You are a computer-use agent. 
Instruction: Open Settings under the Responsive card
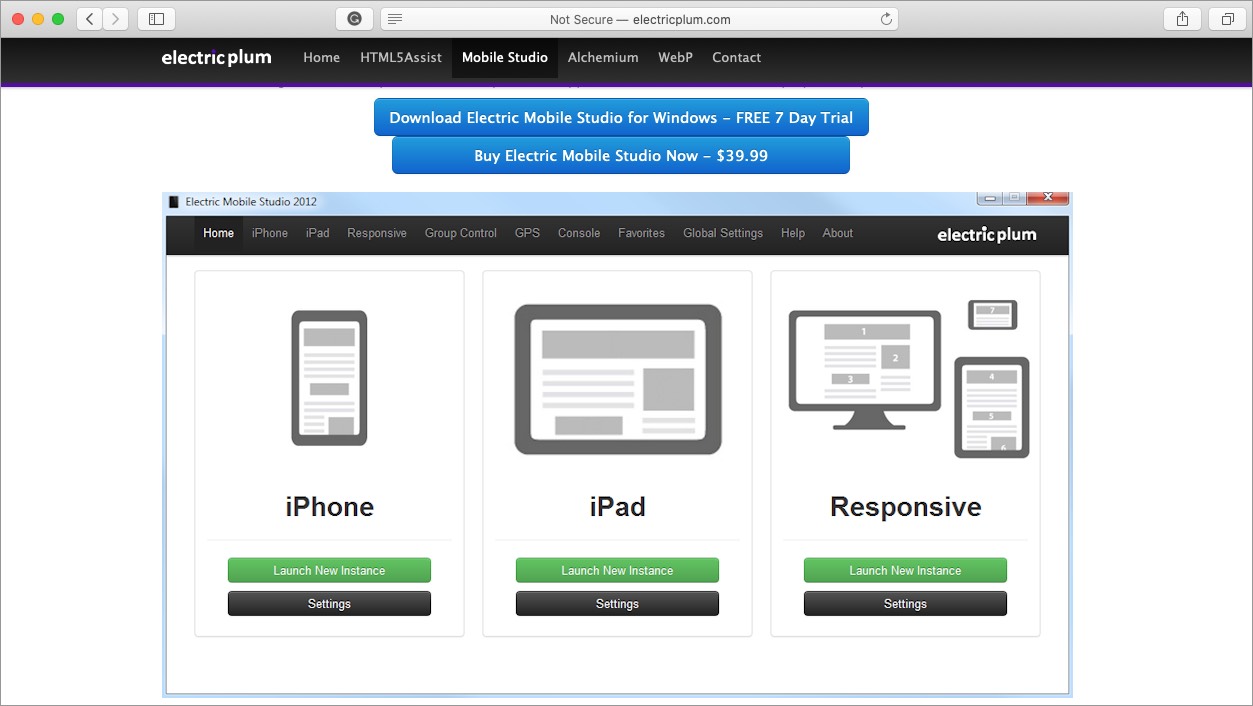(905, 603)
